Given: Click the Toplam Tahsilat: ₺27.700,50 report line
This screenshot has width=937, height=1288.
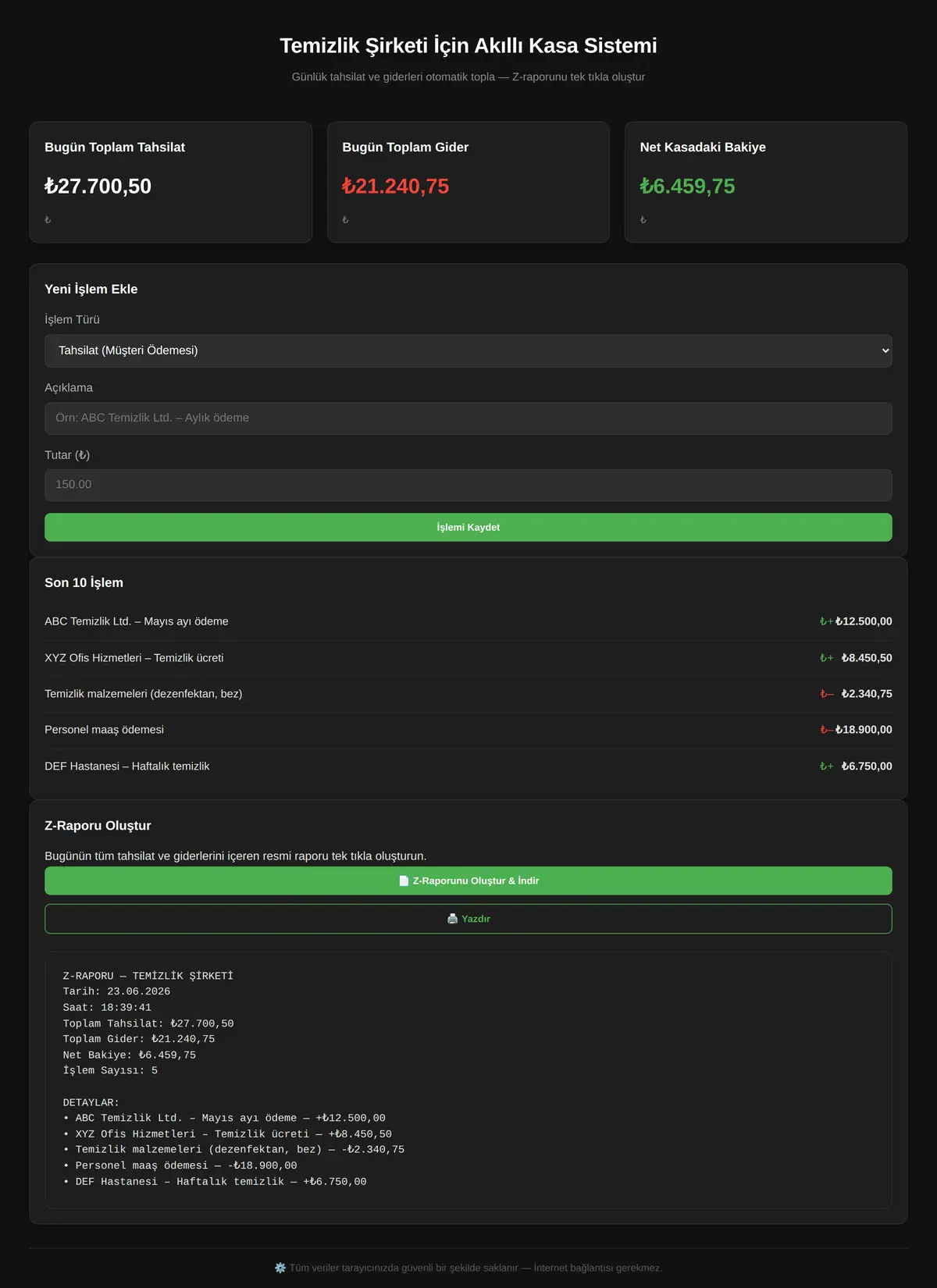Looking at the screenshot, I should (148, 1023).
